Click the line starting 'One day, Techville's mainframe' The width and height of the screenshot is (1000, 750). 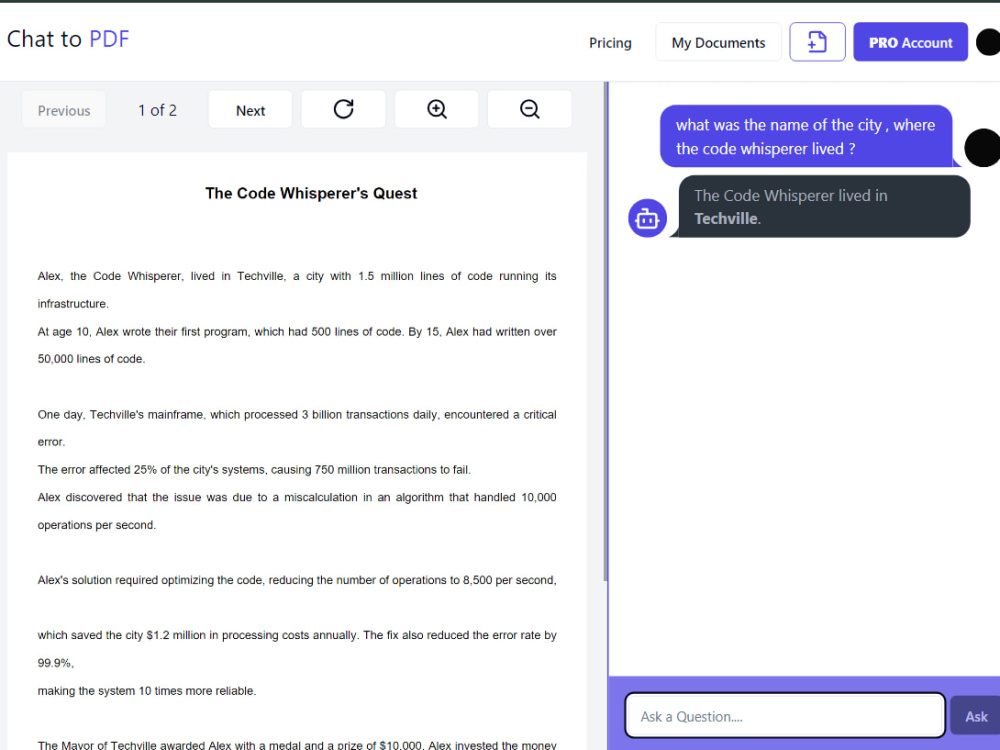(297, 415)
